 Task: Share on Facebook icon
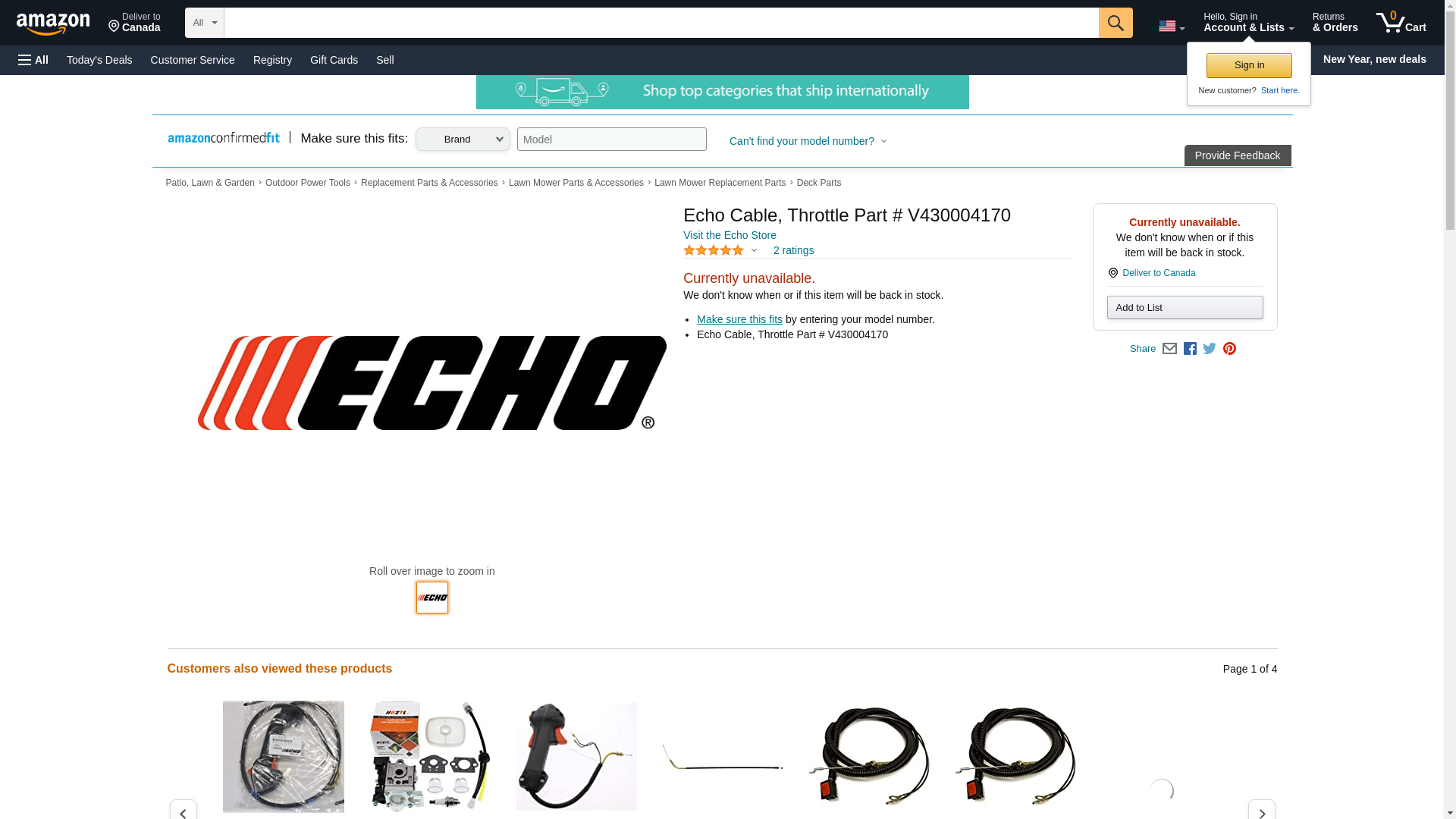1190,349
